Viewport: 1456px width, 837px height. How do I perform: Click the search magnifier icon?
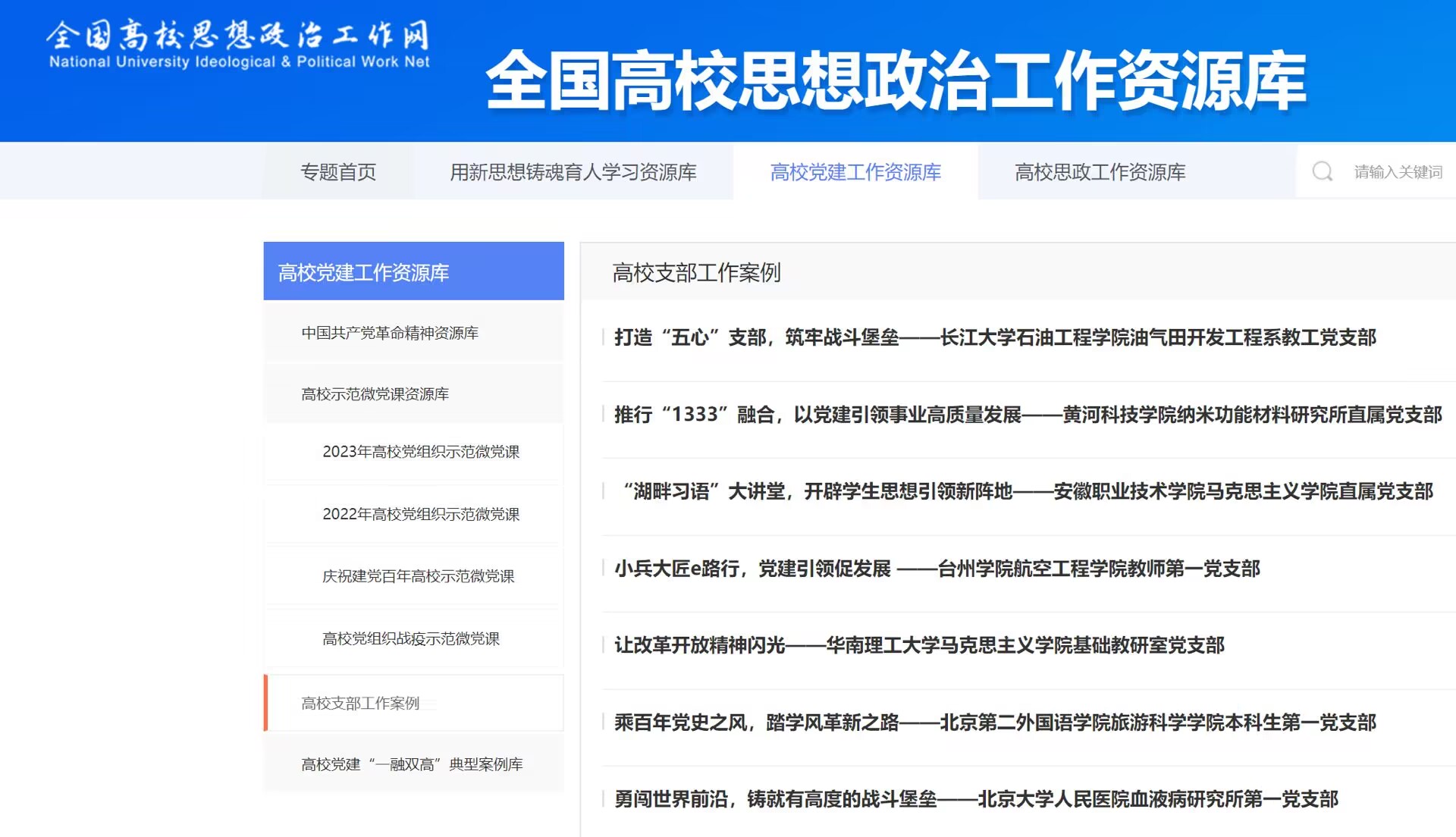(1323, 171)
